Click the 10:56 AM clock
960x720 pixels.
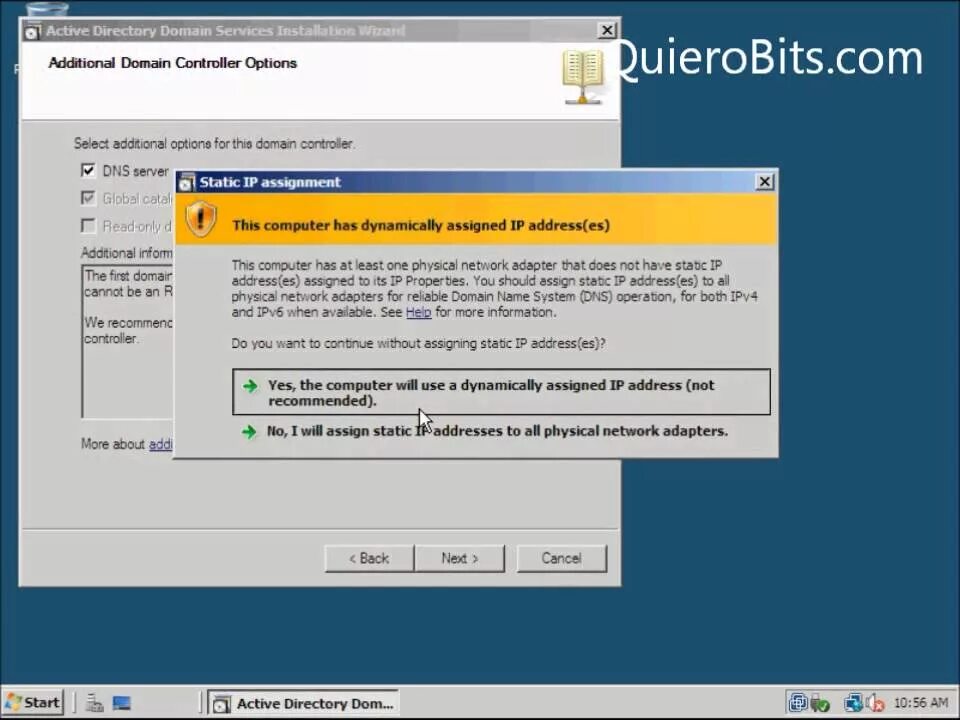point(921,703)
